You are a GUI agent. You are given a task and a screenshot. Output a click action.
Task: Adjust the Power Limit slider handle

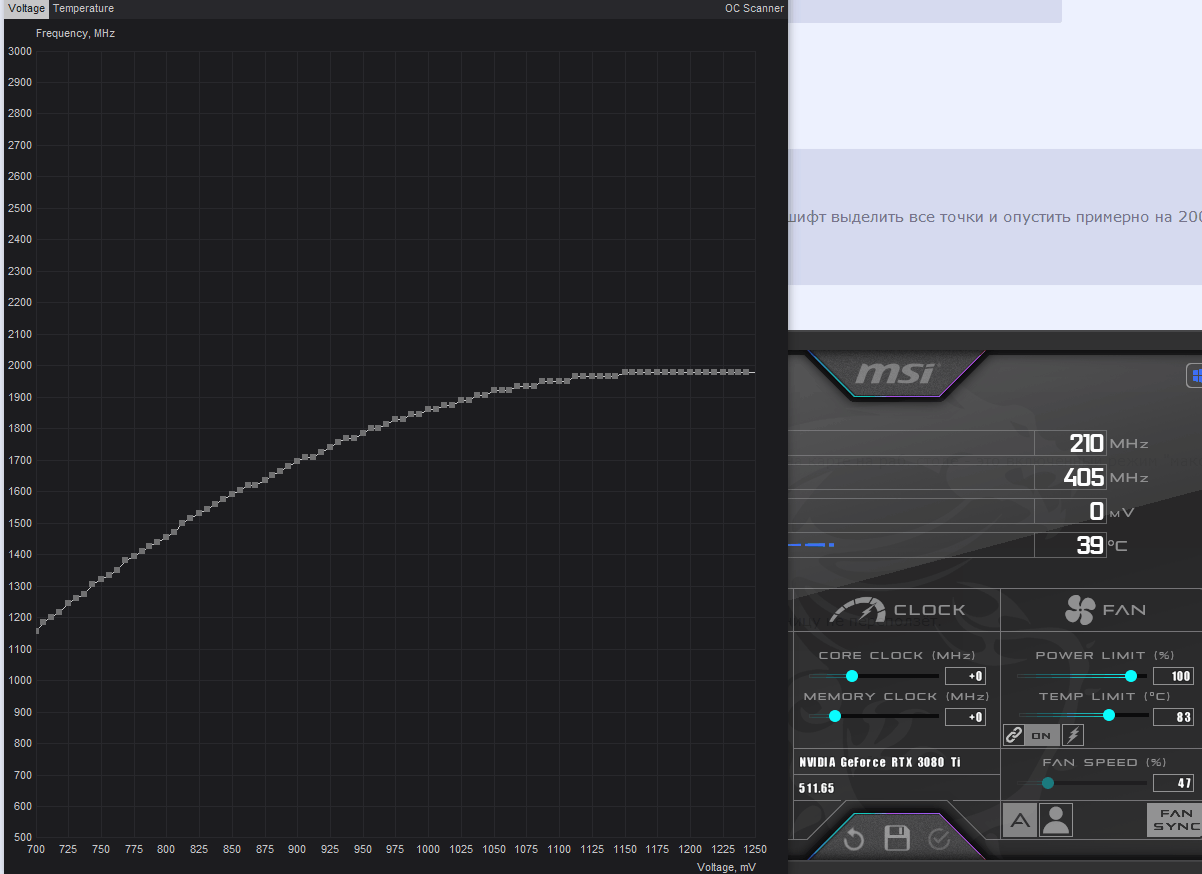[1131, 676]
